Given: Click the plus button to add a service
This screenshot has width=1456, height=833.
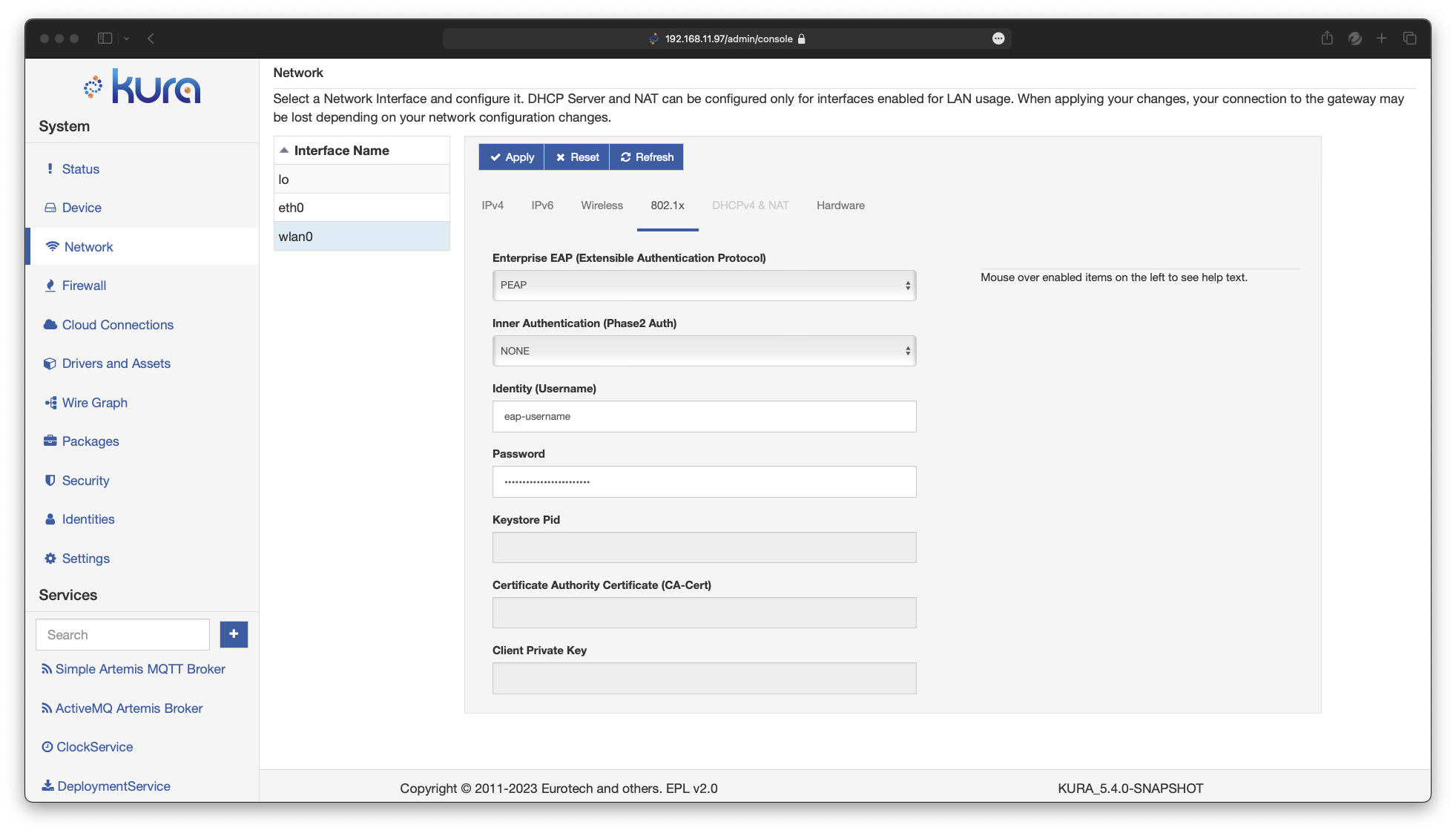Looking at the screenshot, I should click(234, 634).
